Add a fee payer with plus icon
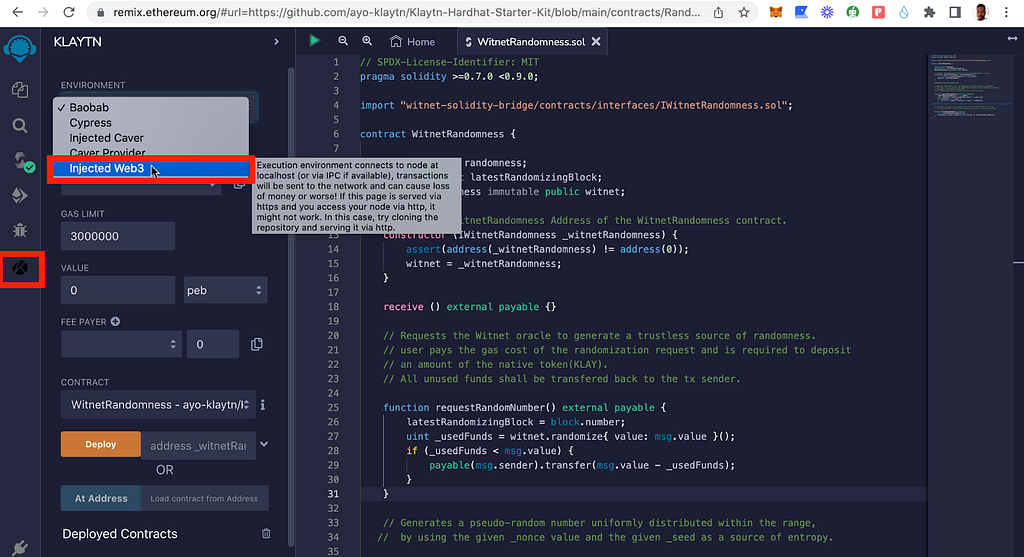 (116, 321)
